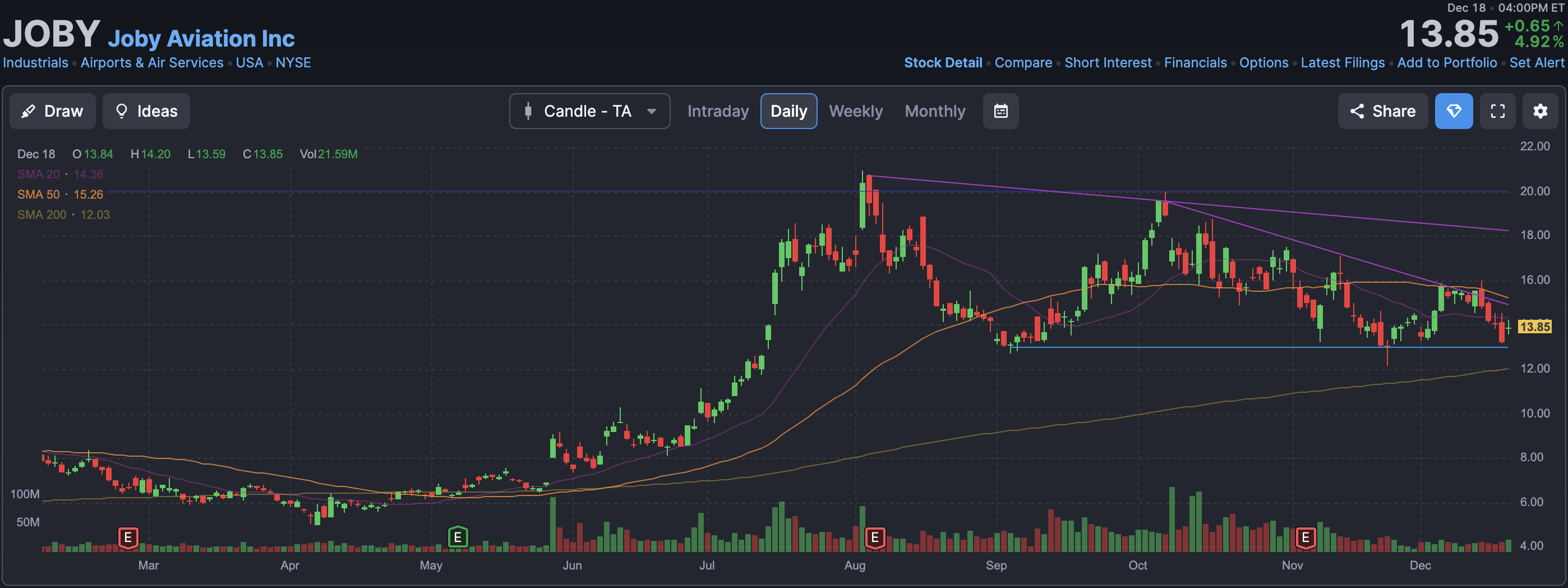Click the earnings marker in August
Viewport: 1568px width, 588px height.
875,538
